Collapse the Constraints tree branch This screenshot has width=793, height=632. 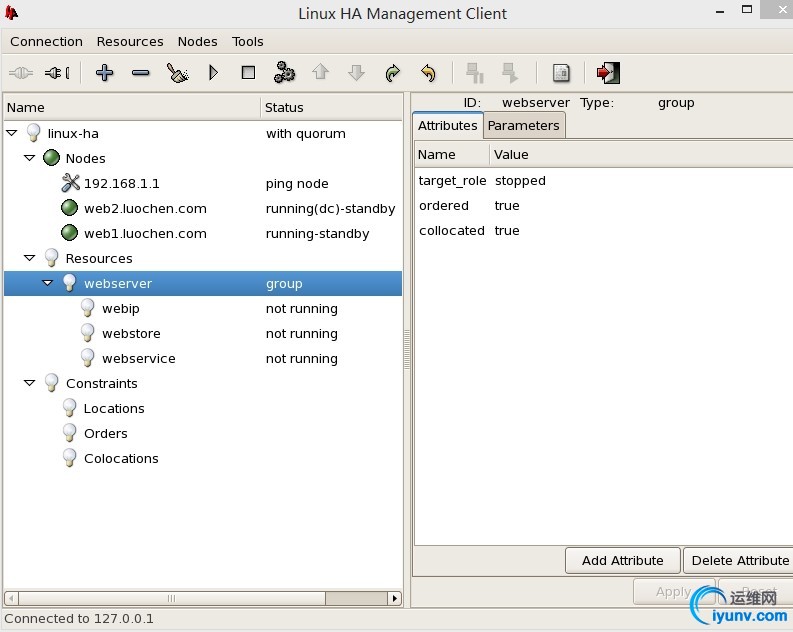point(30,383)
